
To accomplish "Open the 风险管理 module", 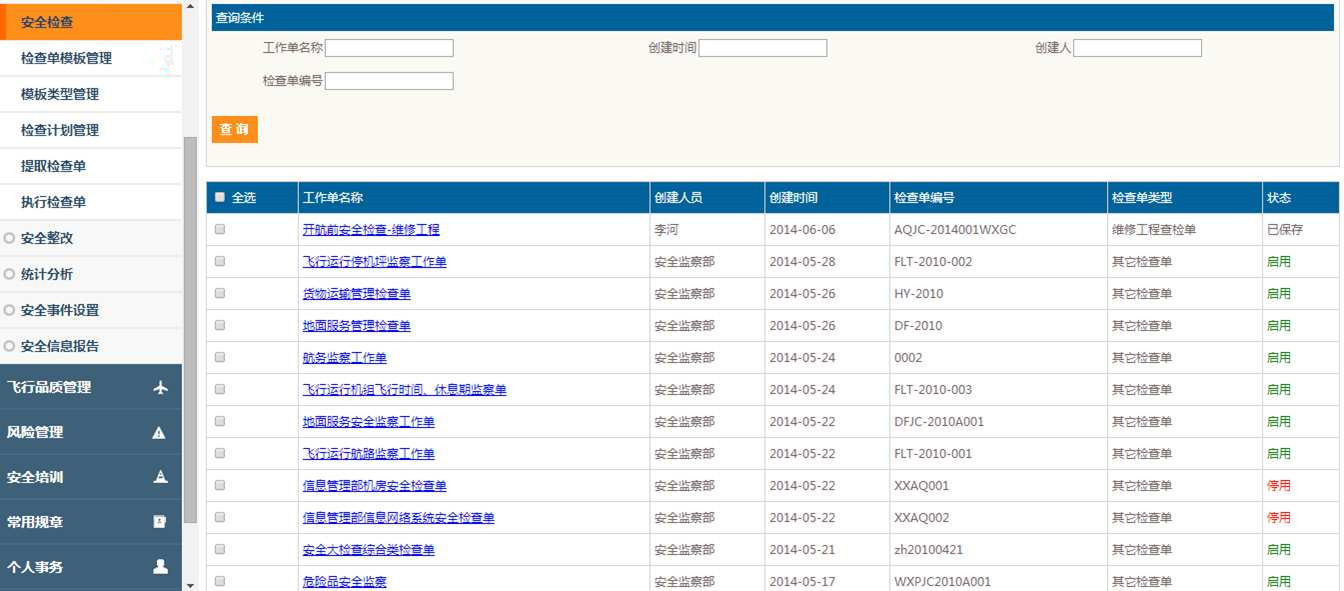I will coord(91,433).
